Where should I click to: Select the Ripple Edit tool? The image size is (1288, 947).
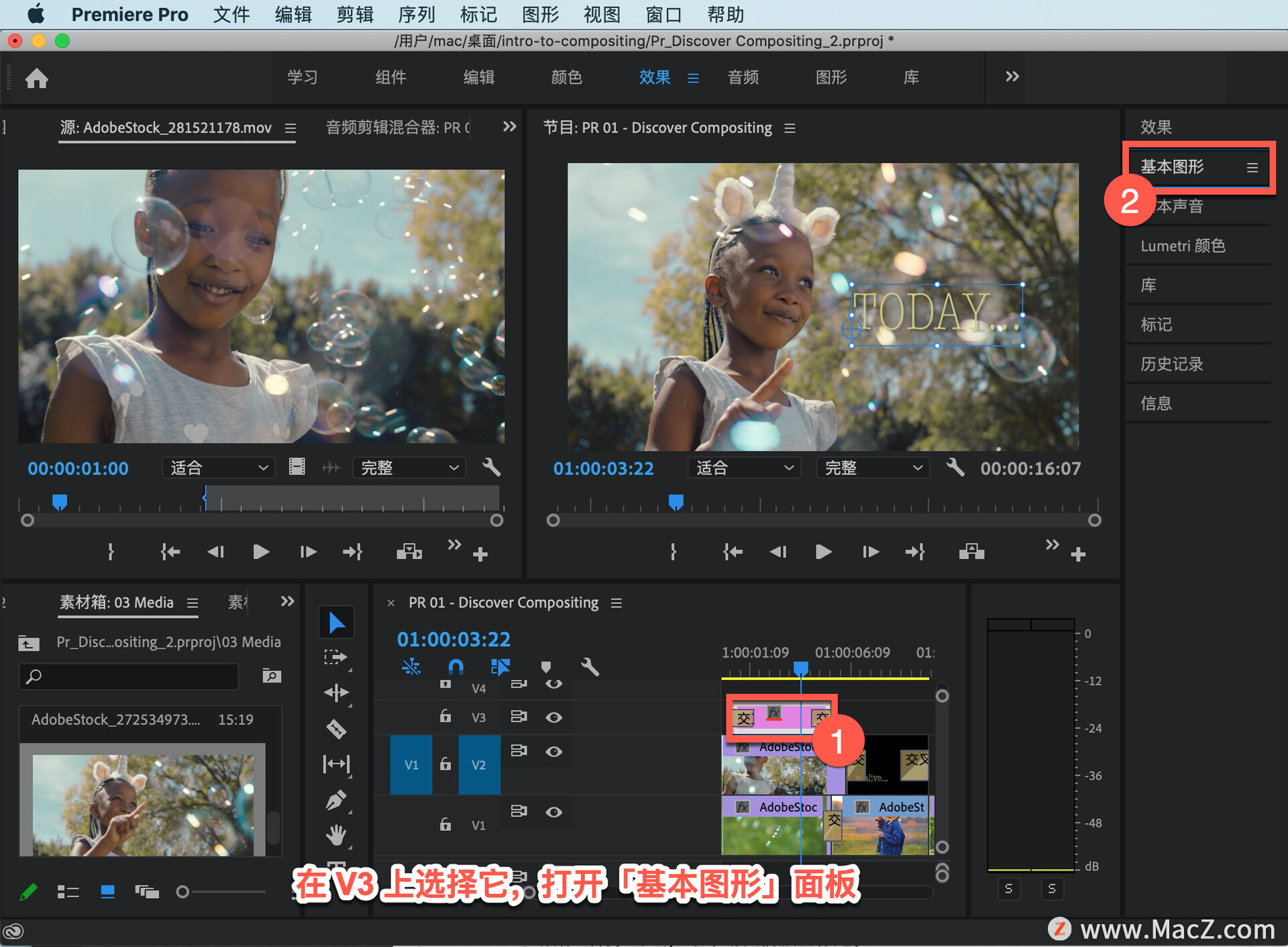[x=336, y=693]
